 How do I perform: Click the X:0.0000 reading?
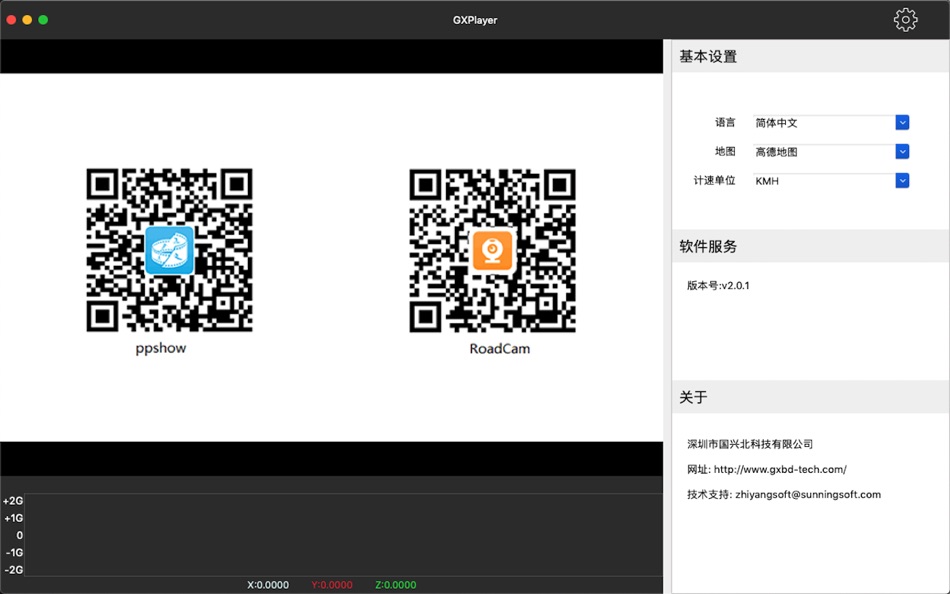click(268, 585)
